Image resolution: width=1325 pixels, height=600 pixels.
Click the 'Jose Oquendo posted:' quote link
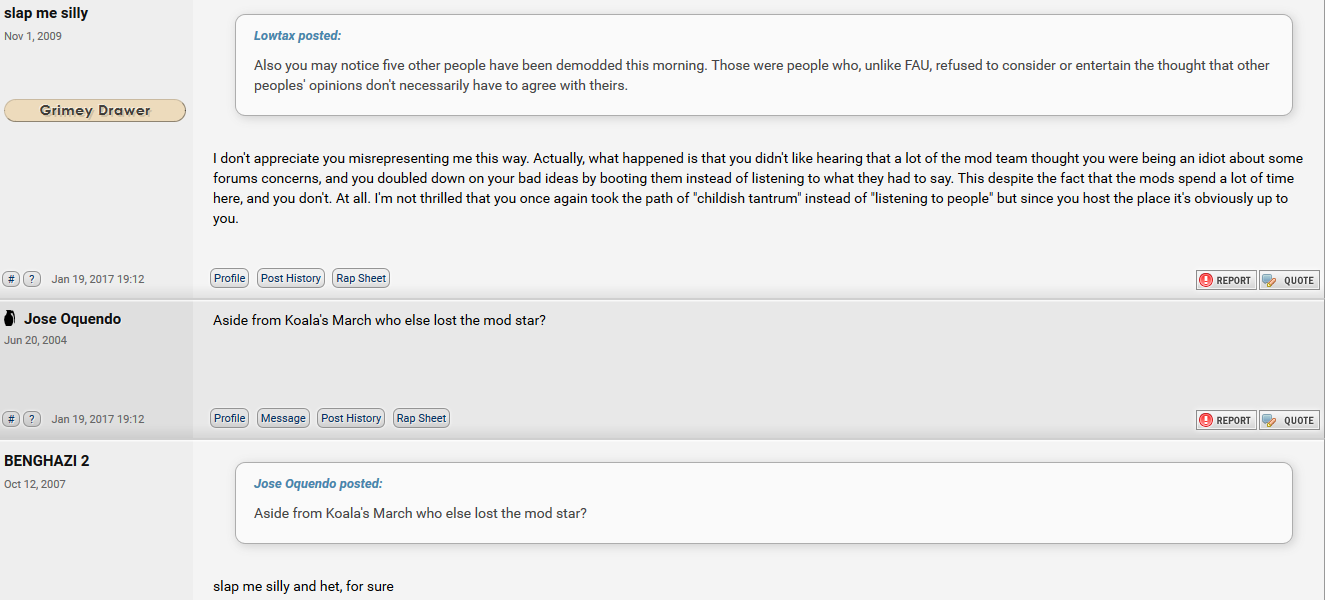pyautogui.click(x=318, y=484)
